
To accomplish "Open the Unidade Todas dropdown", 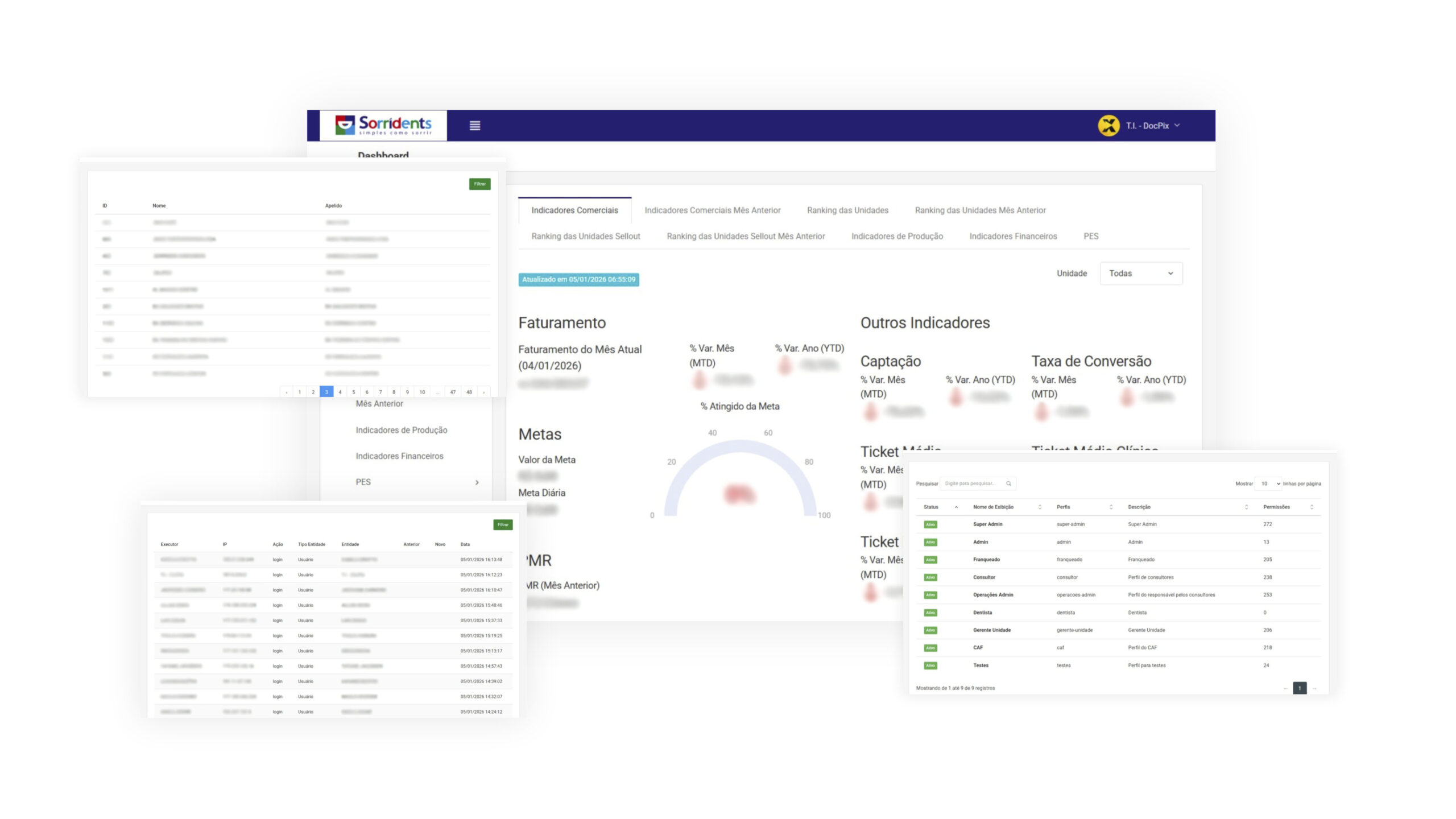I will [1140, 274].
